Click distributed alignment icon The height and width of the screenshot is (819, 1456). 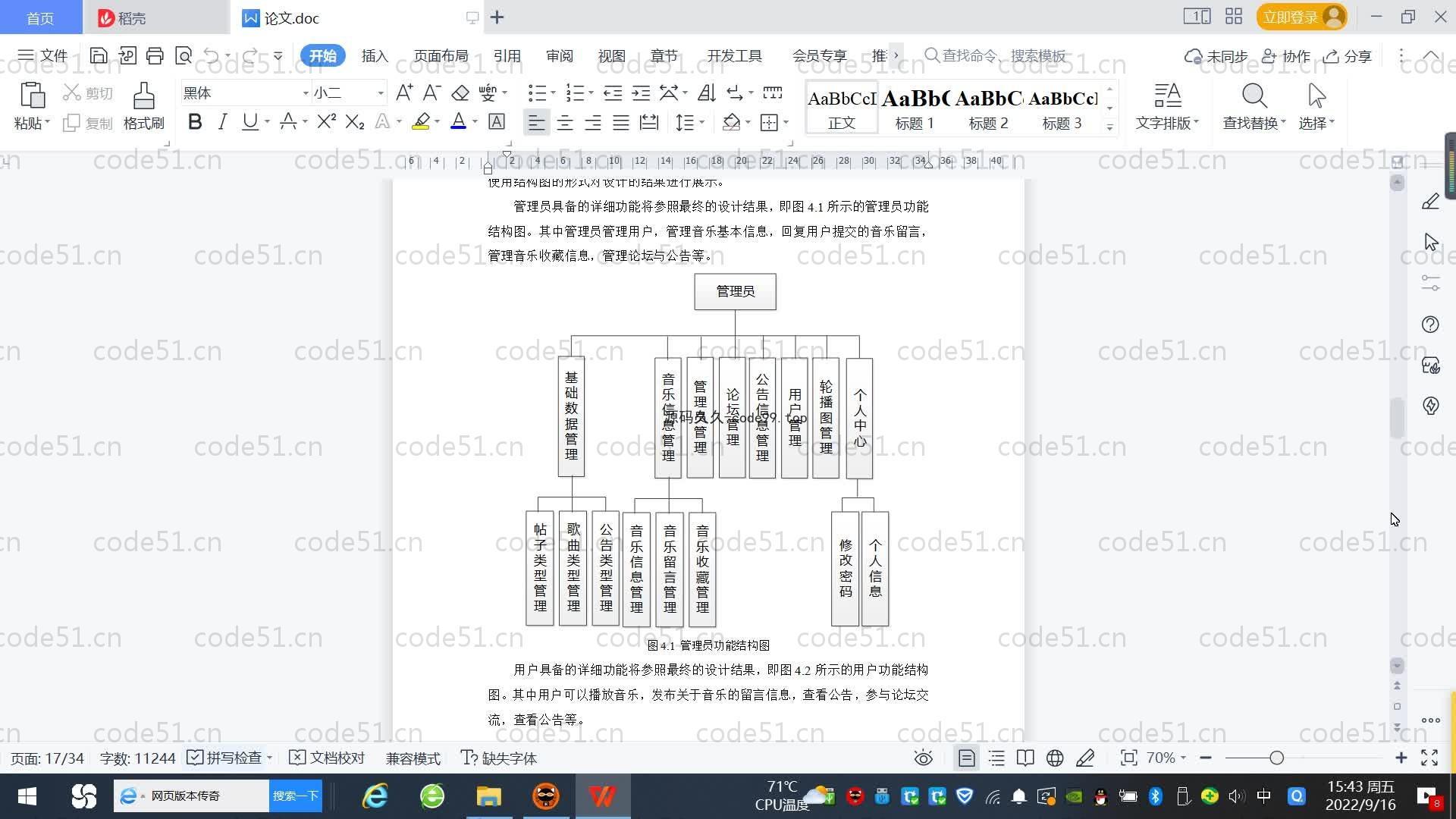(x=649, y=122)
